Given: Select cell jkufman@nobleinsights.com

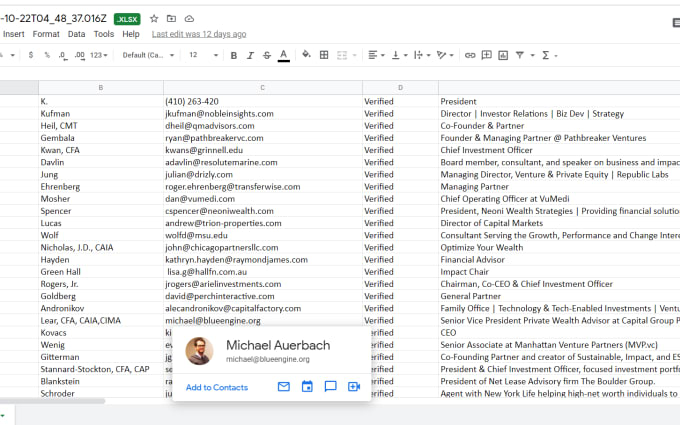Looking at the screenshot, I should [262, 114].
